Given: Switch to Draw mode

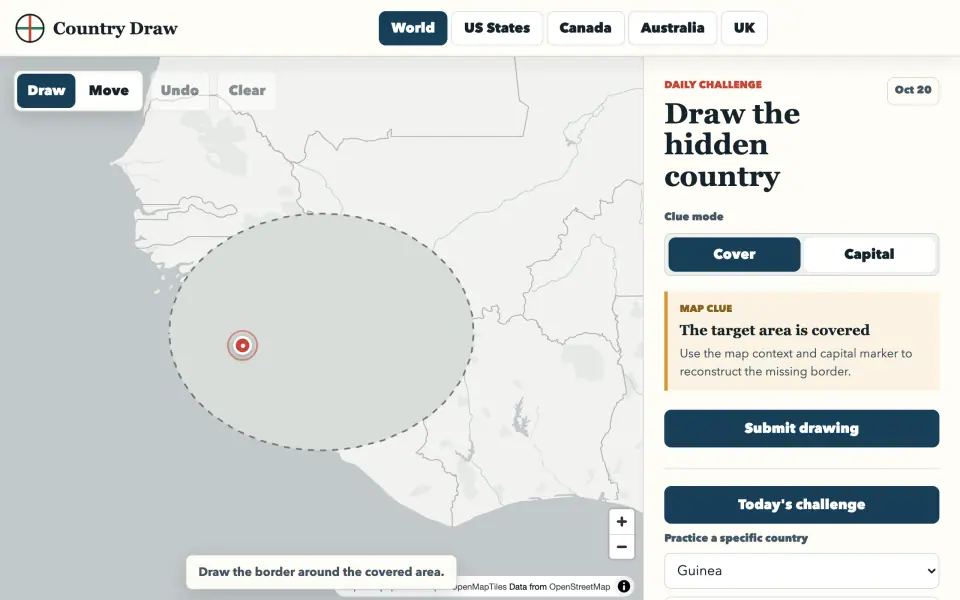Looking at the screenshot, I should point(47,91).
